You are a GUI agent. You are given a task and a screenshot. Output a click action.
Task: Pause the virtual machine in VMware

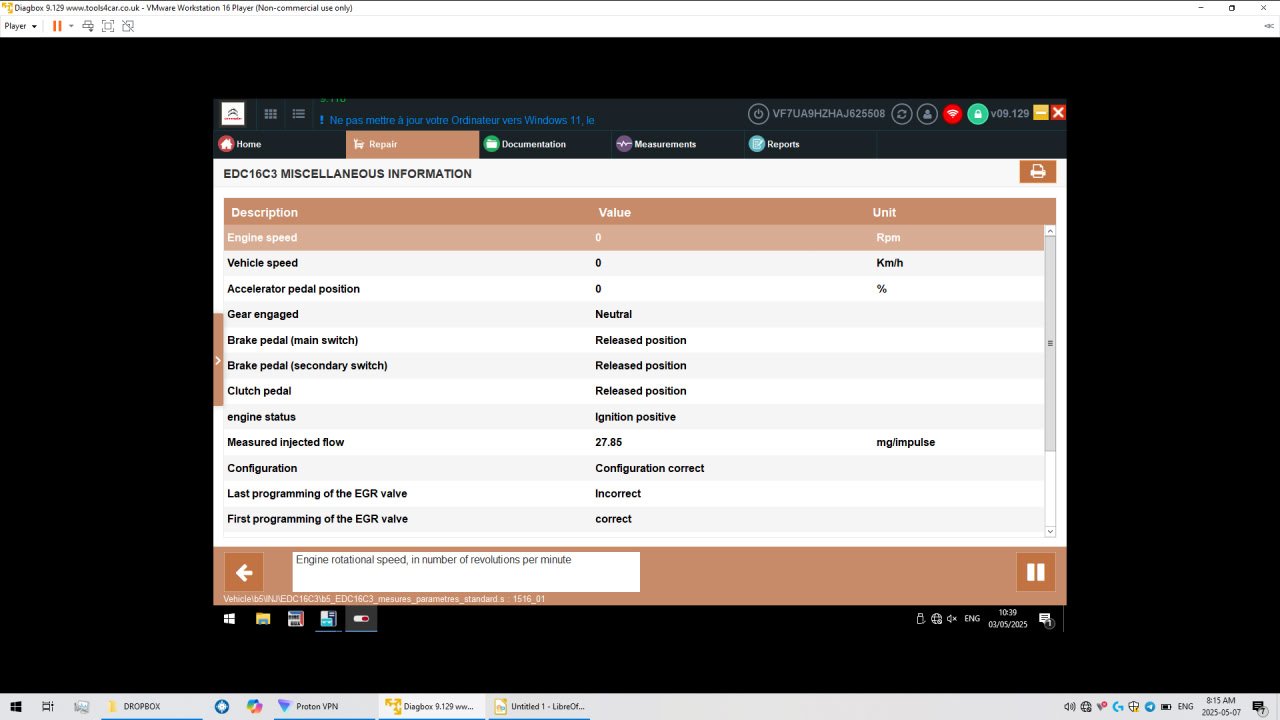point(57,26)
